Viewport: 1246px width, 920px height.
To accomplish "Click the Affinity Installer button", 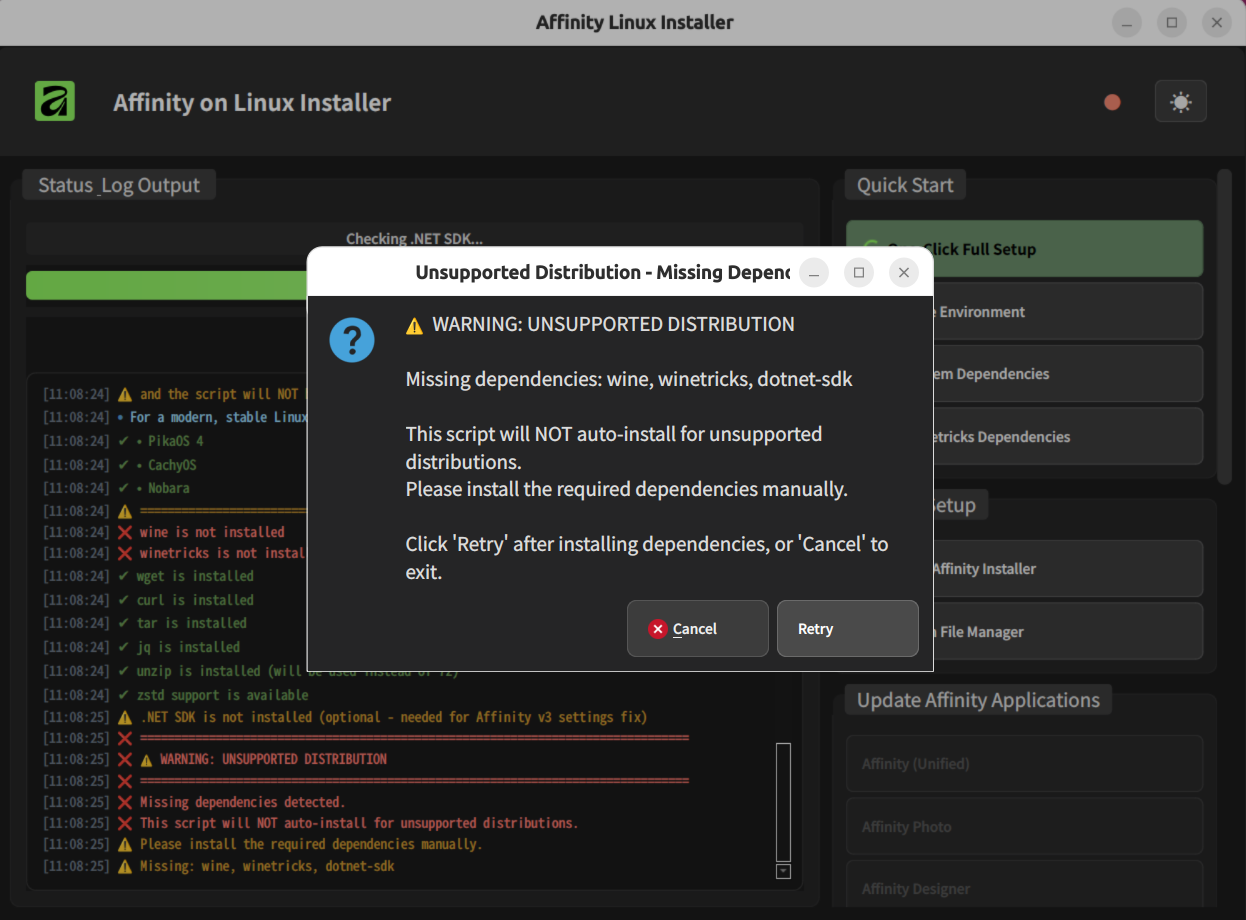I will pos(1024,568).
